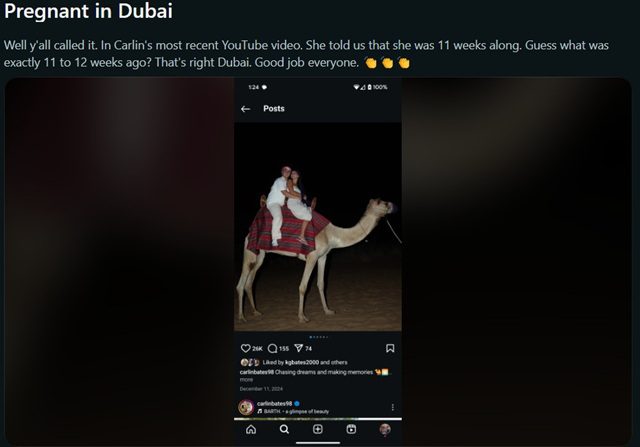Share the post with the paper plane icon
640x447 pixels.
[299, 348]
